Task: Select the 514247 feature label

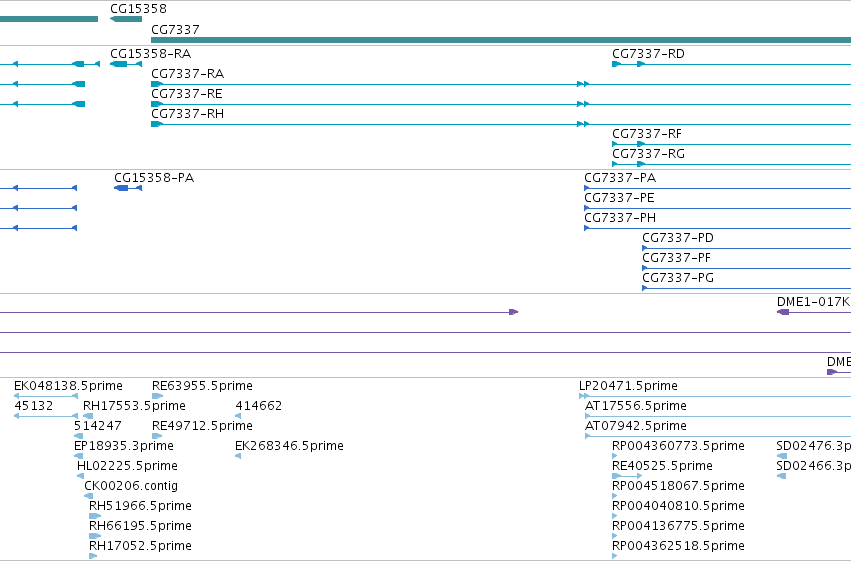Action: click(x=98, y=426)
